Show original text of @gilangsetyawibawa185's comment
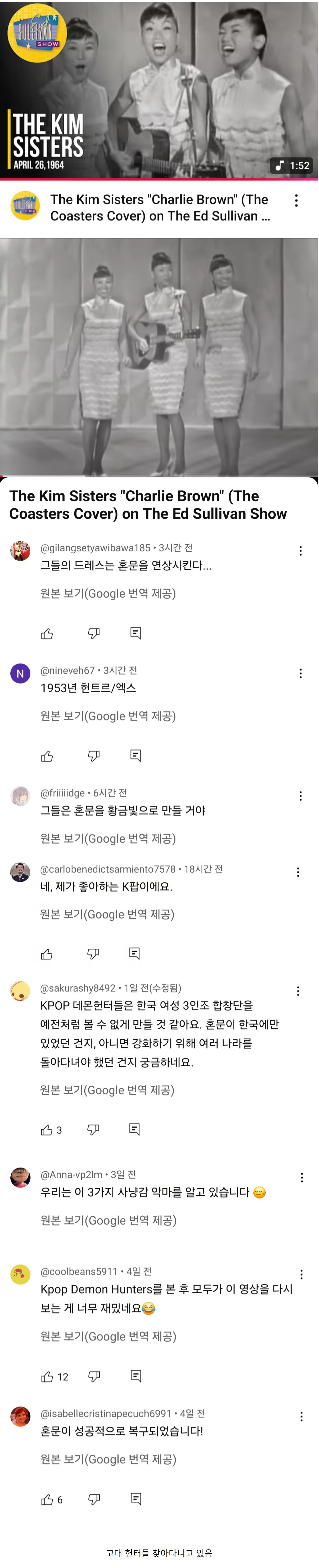Screen dimensions: 319x1568 click(x=108, y=594)
